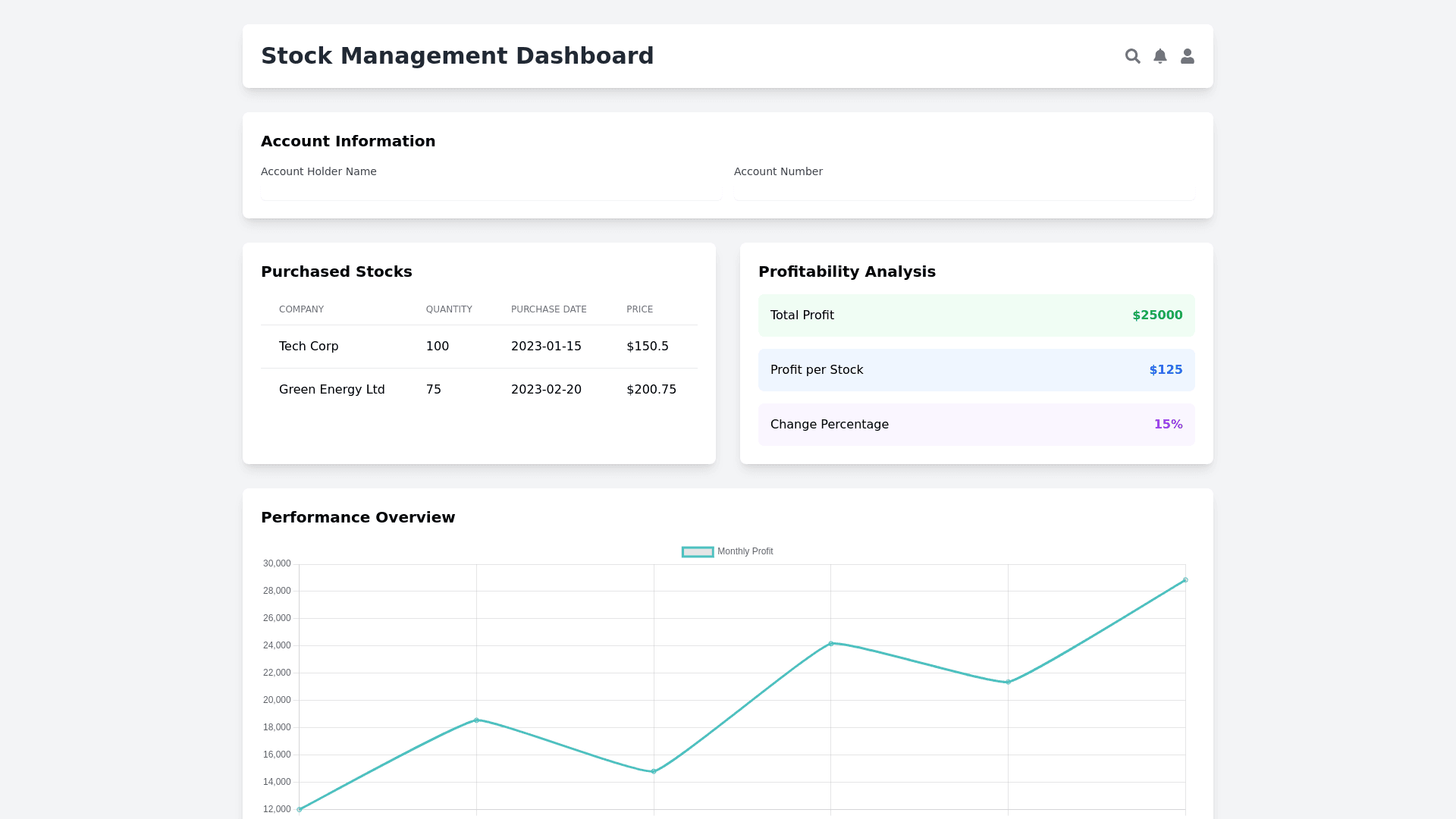This screenshot has width=1456, height=819.
Task: Click the Account Number input field
Action: click(x=964, y=191)
